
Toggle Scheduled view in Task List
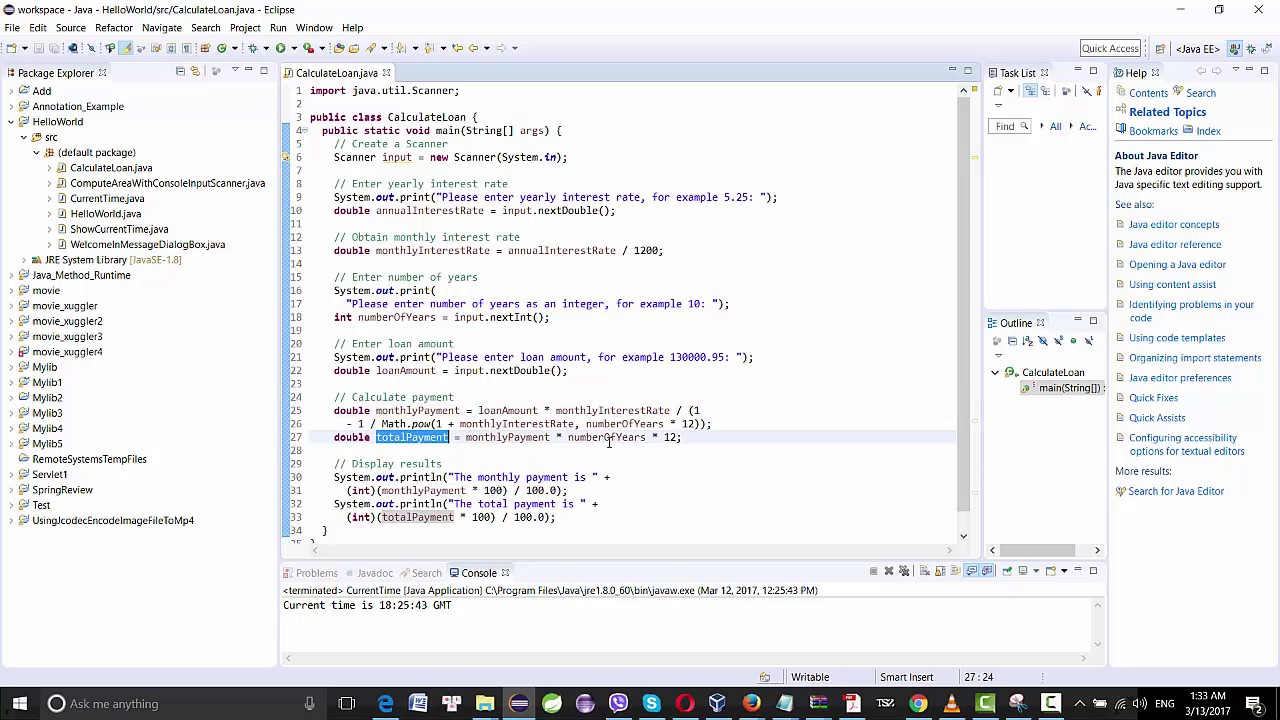coord(1044,91)
